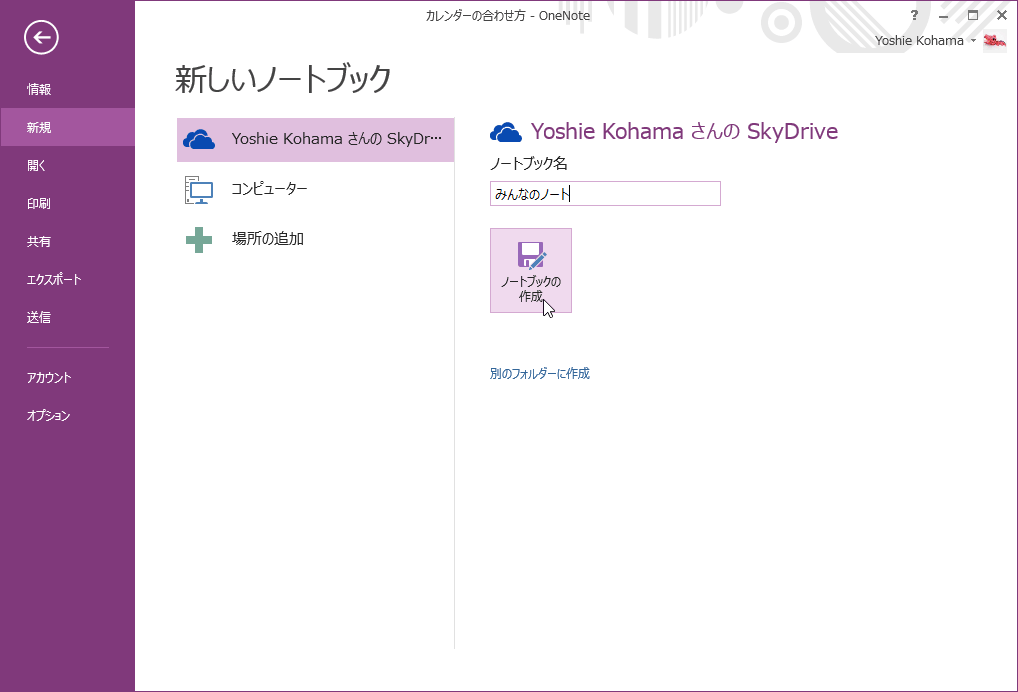Click the blue SkyDrive cloud icon in list

click(199, 140)
